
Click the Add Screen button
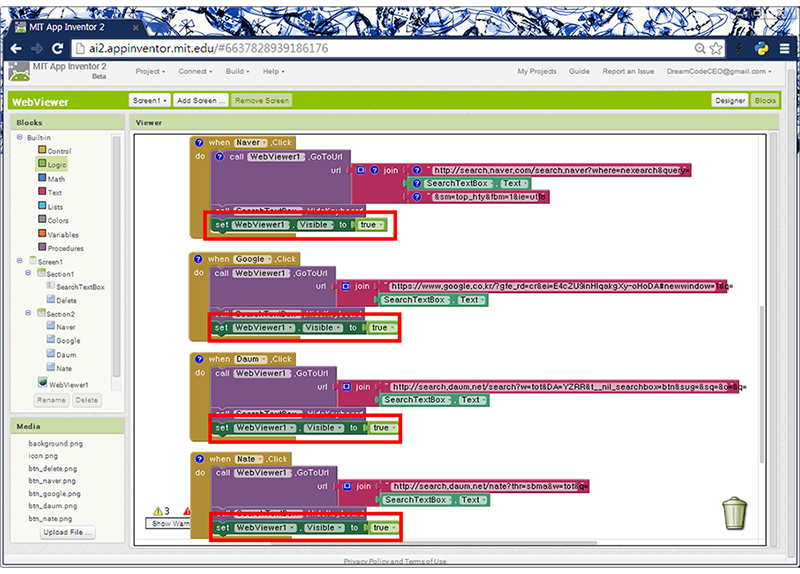201,101
